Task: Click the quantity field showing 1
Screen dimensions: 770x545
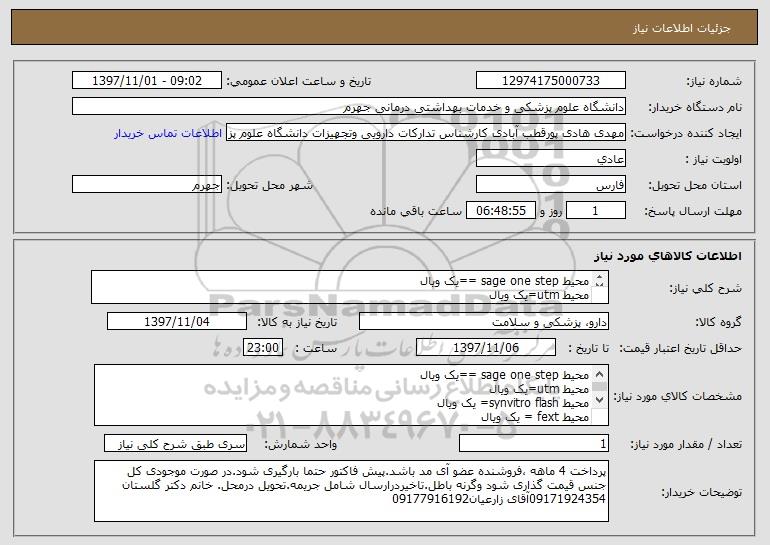Action: pyautogui.click(x=533, y=444)
